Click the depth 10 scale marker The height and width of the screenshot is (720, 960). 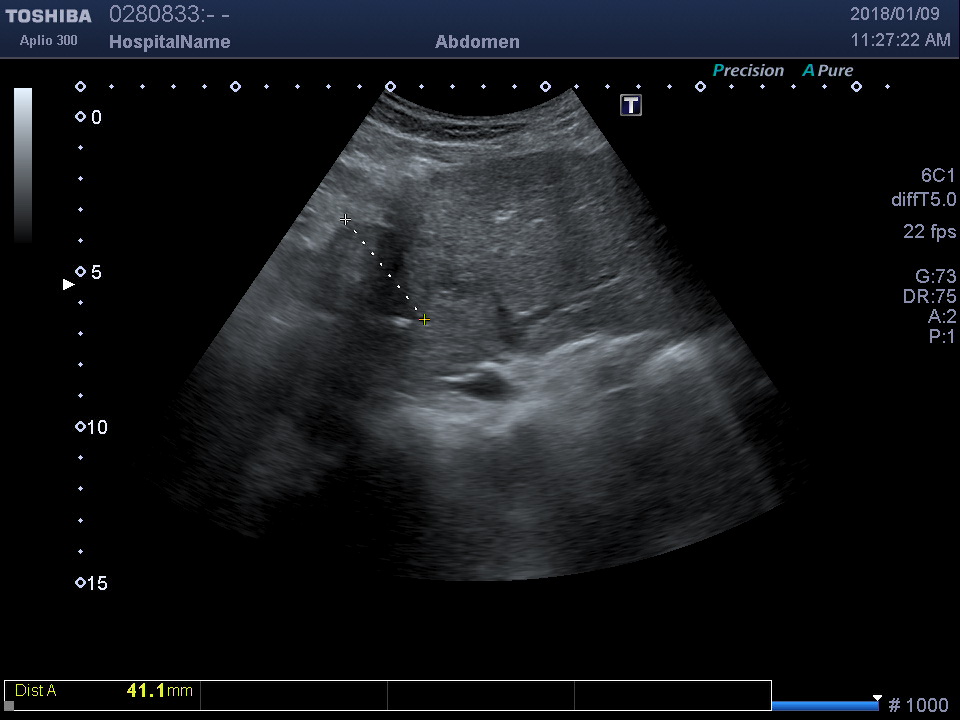pyautogui.click(x=81, y=427)
